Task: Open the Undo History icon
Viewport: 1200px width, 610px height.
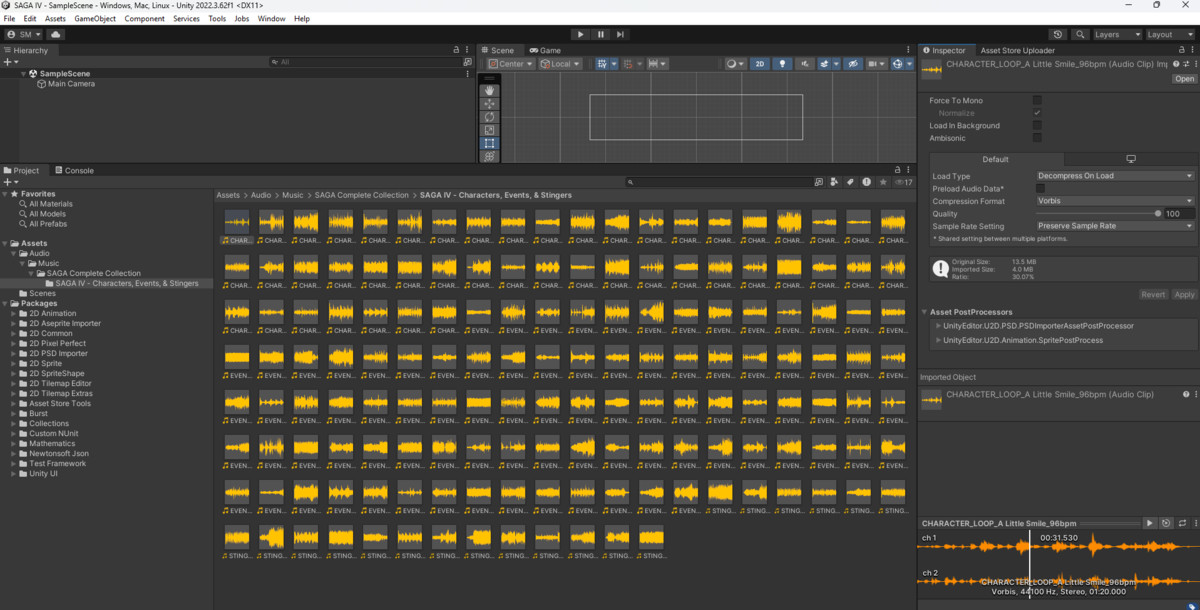Action: 1057,34
